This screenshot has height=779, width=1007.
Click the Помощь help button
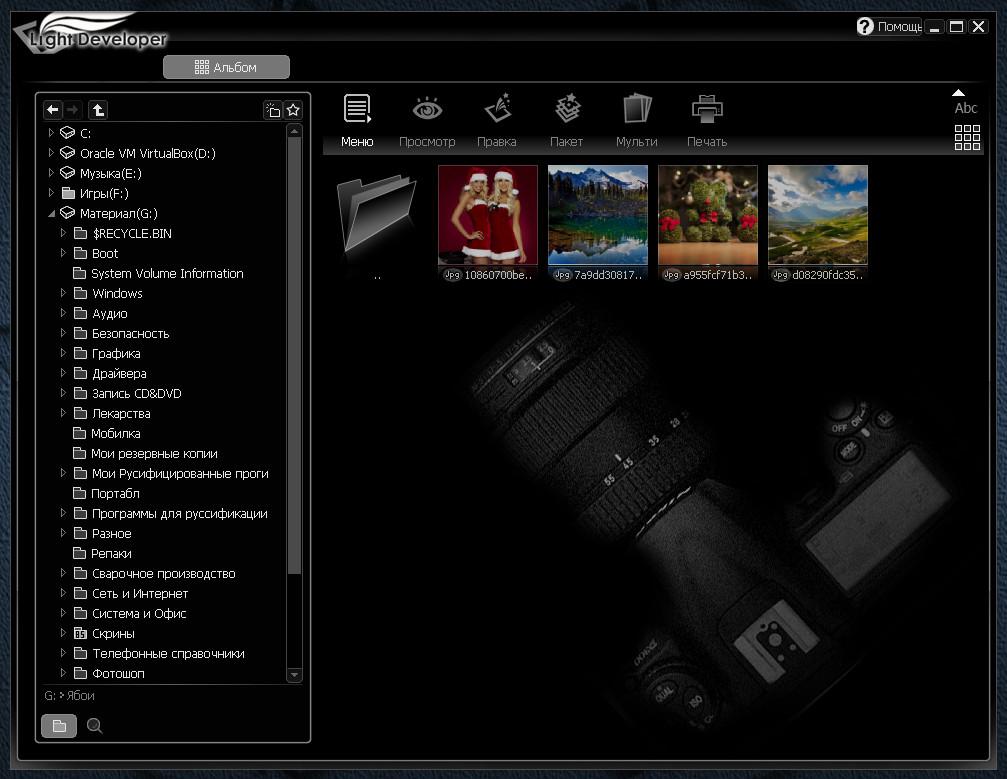point(889,27)
